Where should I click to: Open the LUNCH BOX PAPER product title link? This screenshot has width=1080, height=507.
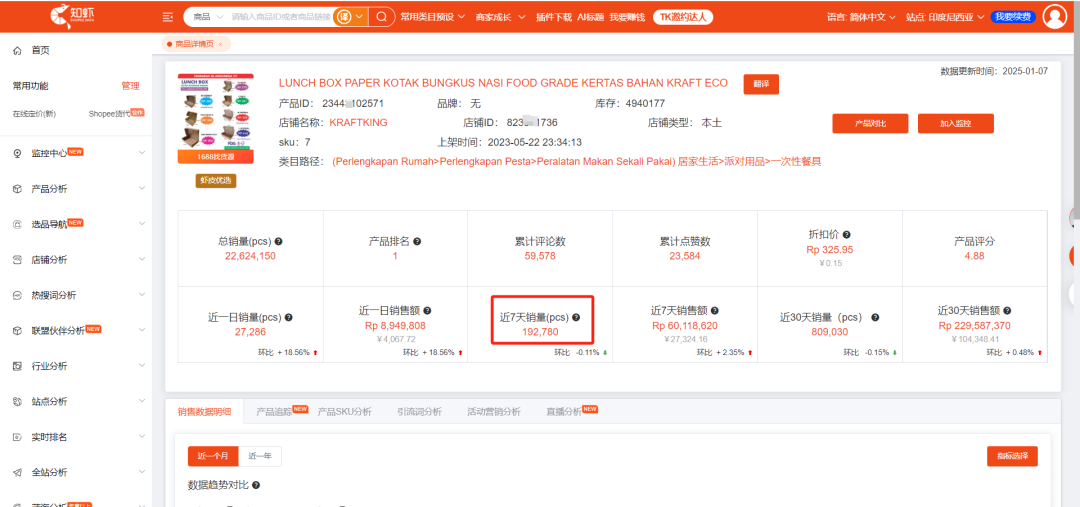click(503, 83)
